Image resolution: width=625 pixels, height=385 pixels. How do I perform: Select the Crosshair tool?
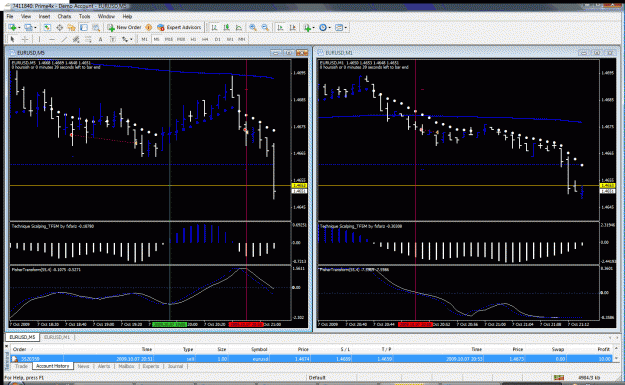[25, 39]
